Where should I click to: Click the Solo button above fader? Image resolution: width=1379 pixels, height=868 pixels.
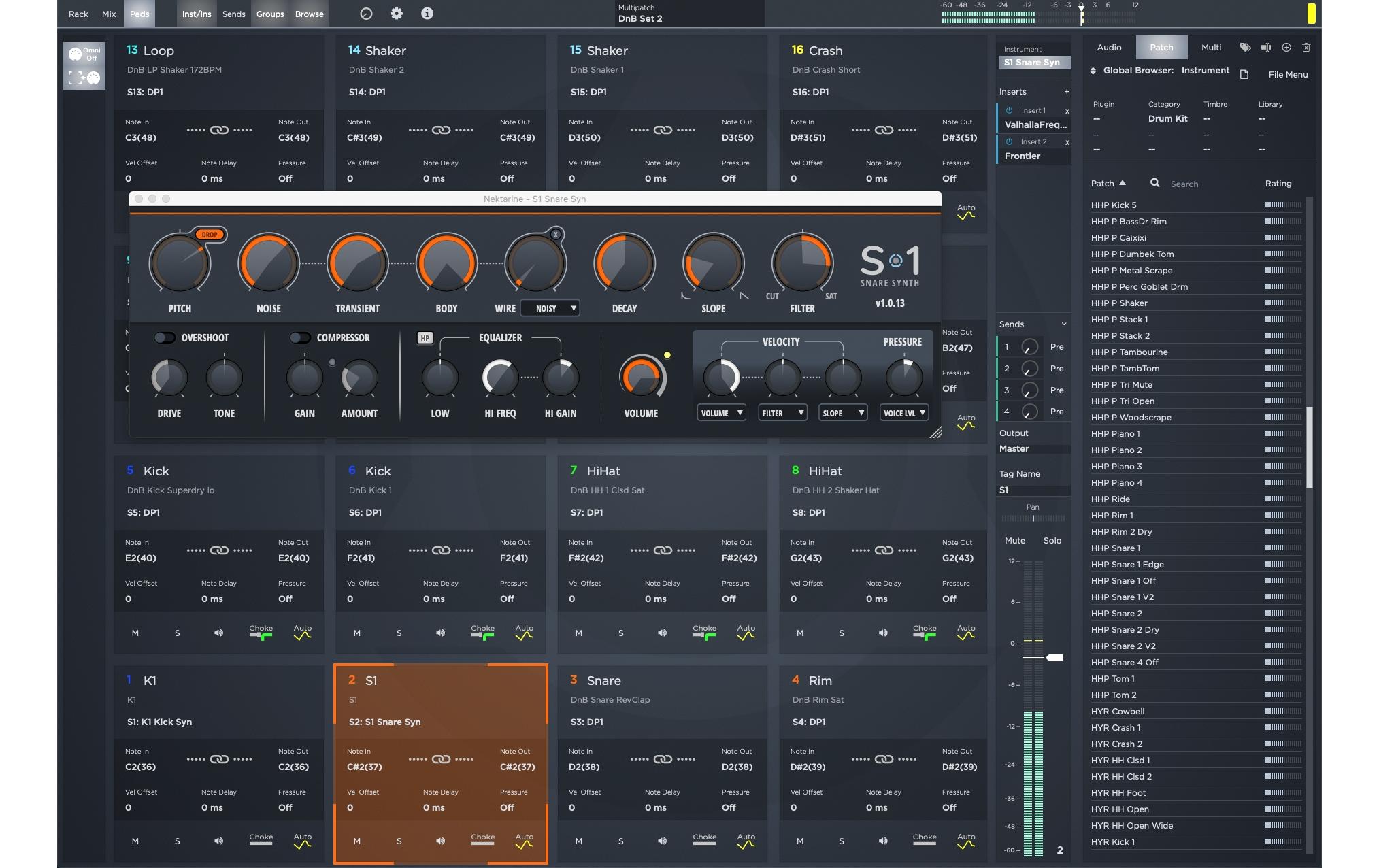(1052, 541)
